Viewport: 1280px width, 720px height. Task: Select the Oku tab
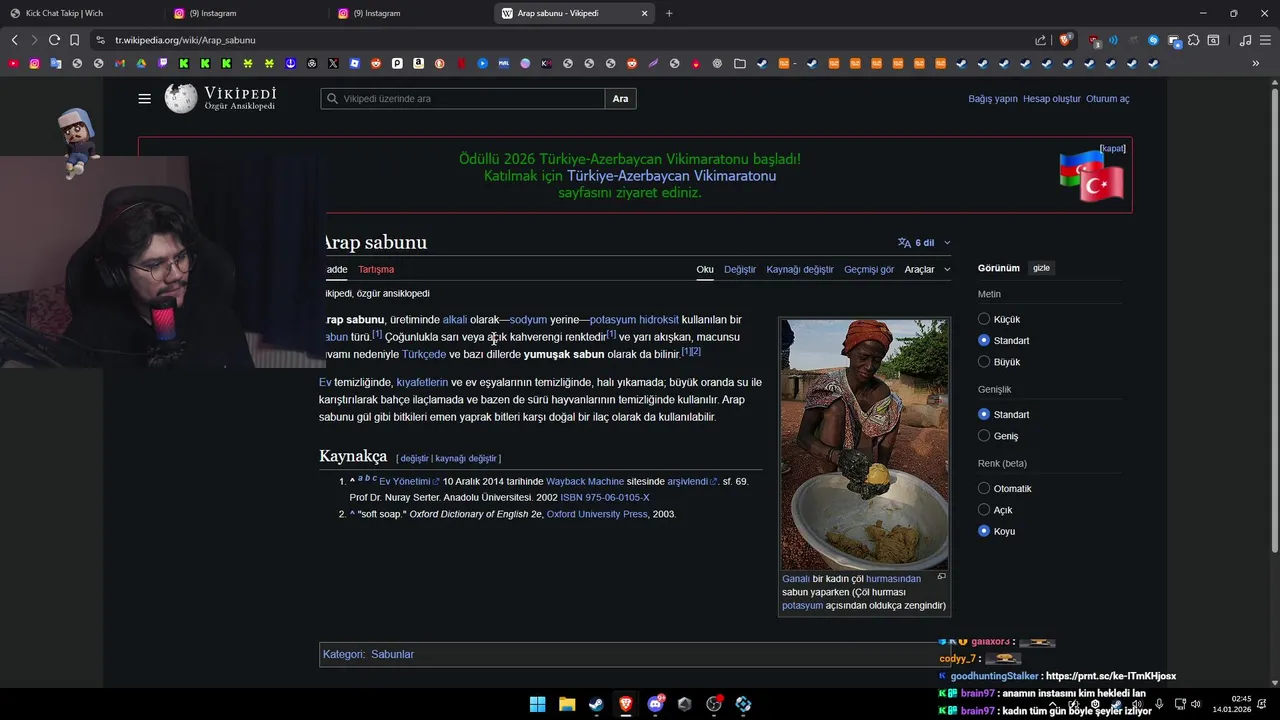click(x=705, y=269)
